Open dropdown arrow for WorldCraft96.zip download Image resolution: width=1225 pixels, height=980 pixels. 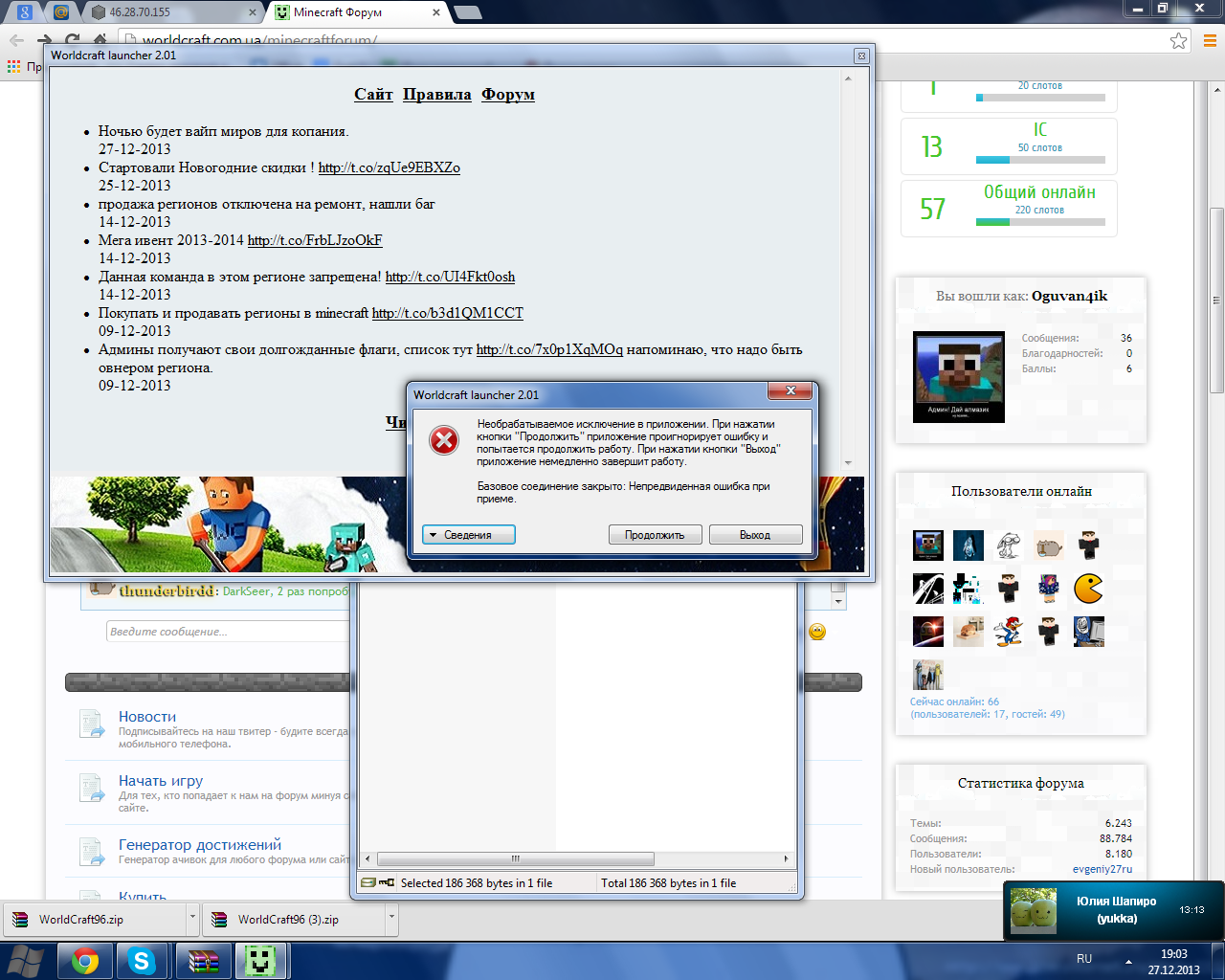pos(192,919)
